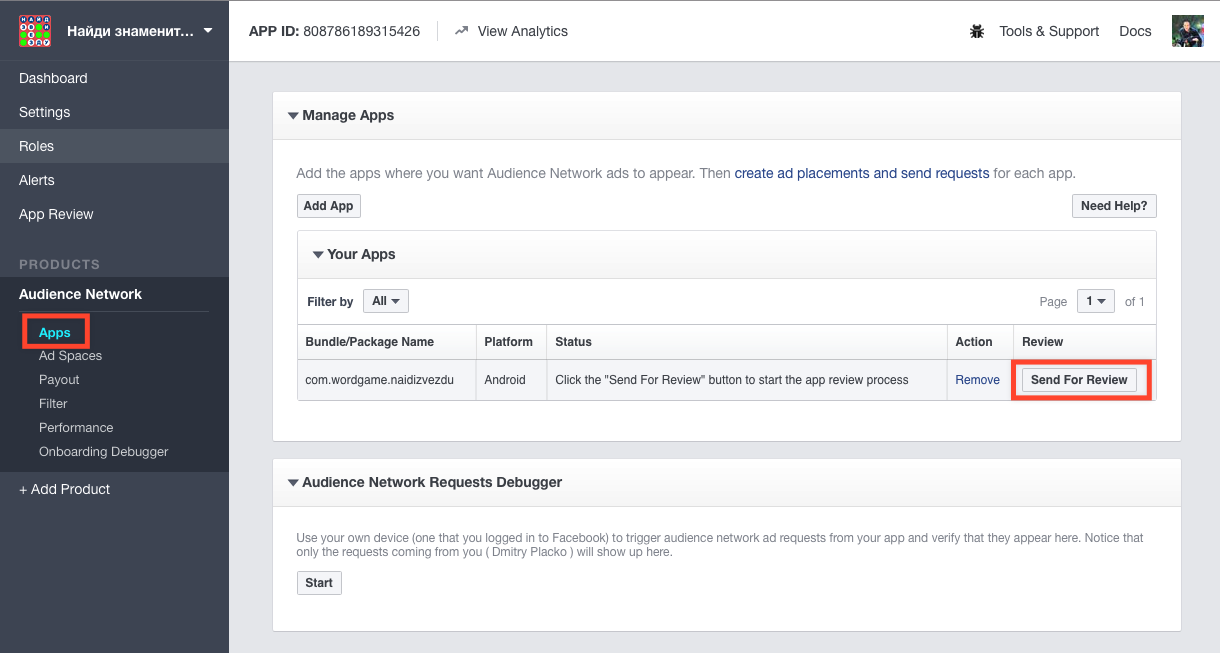The image size is (1220, 653).
Task: Click the View Analytics trend icon
Action: click(x=461, y=31)
